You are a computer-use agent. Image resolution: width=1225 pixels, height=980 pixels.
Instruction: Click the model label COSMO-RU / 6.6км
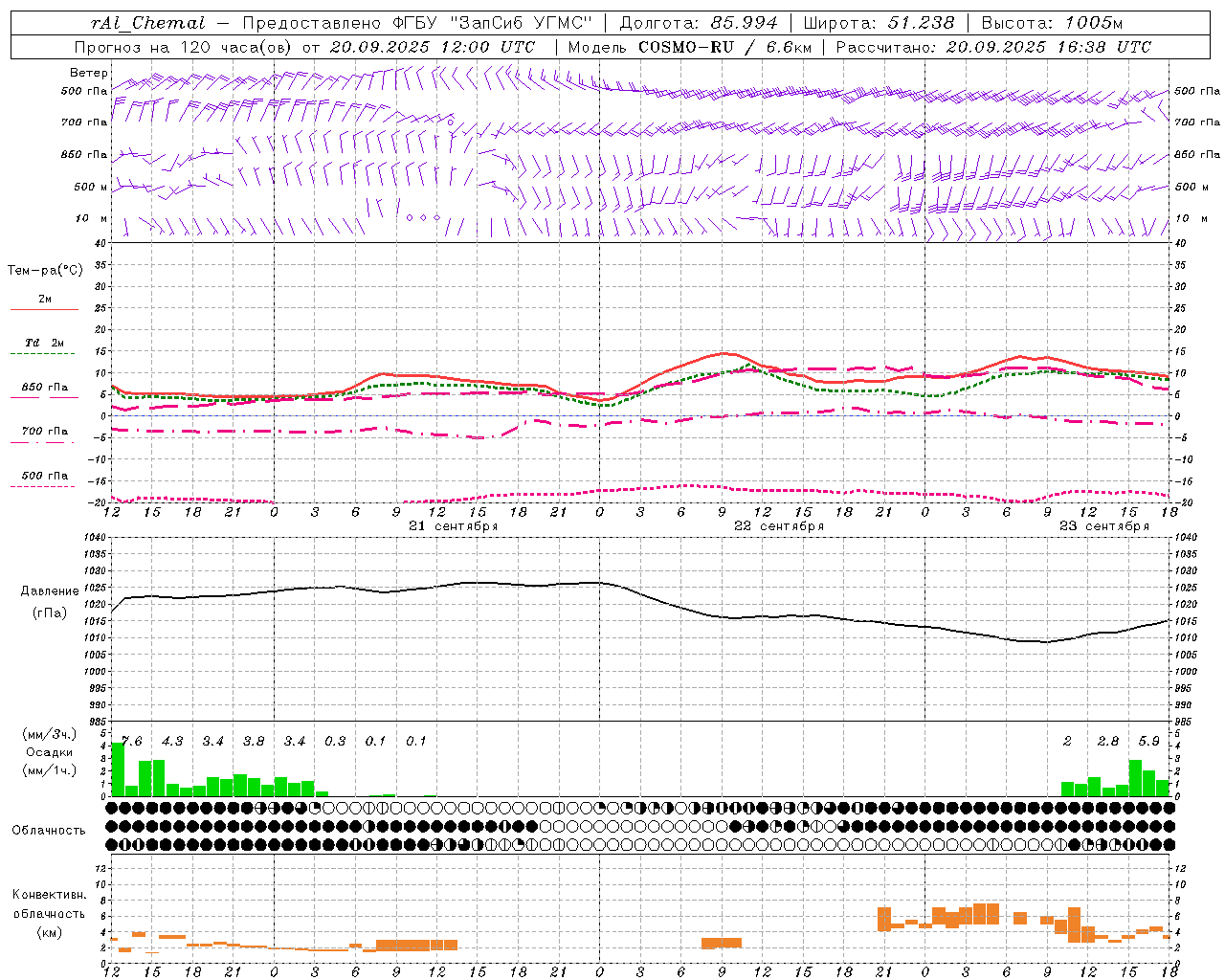click(724, 47)
